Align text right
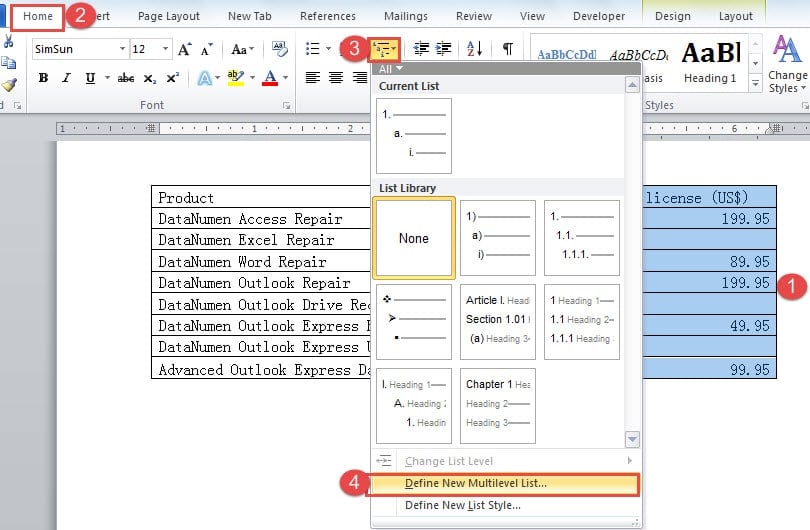The width and height of the screenshot is (810, 530). tap(360, 78)
